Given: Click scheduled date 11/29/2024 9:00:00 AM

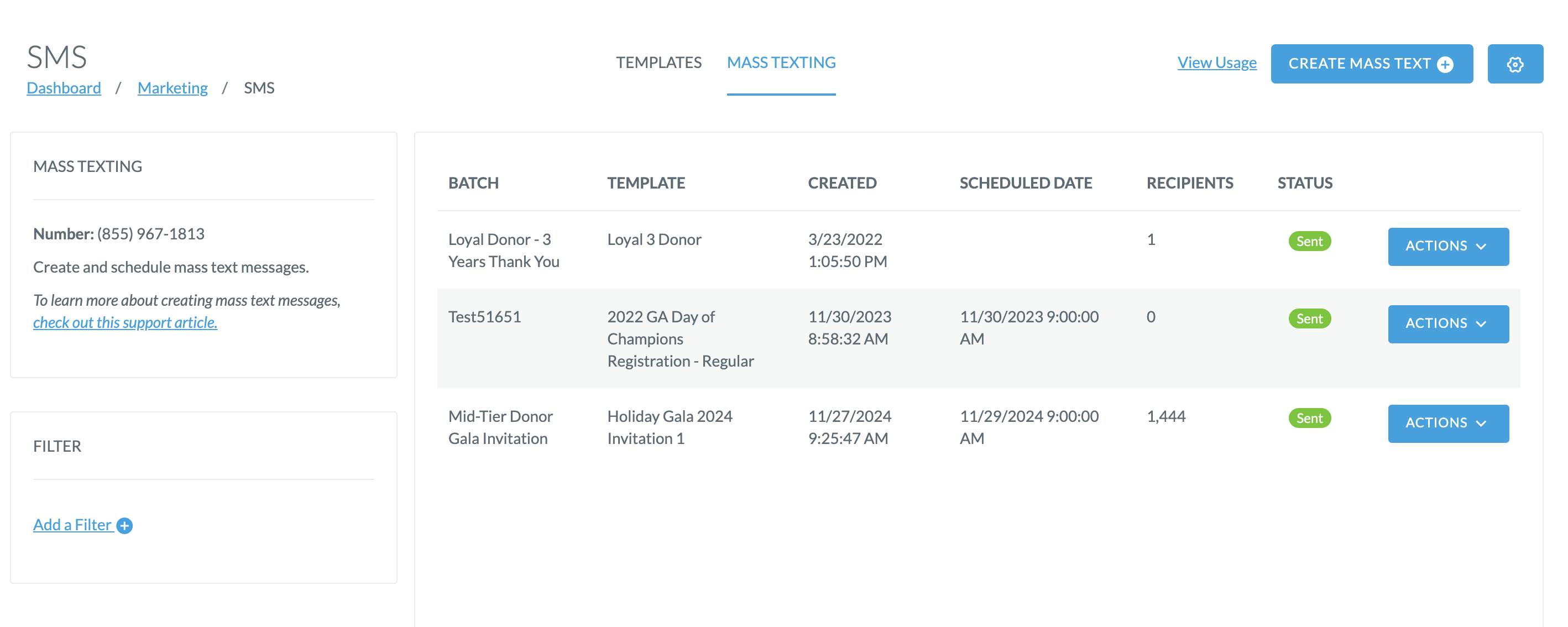Looking at the screenshot, I should coord(1029,427).
